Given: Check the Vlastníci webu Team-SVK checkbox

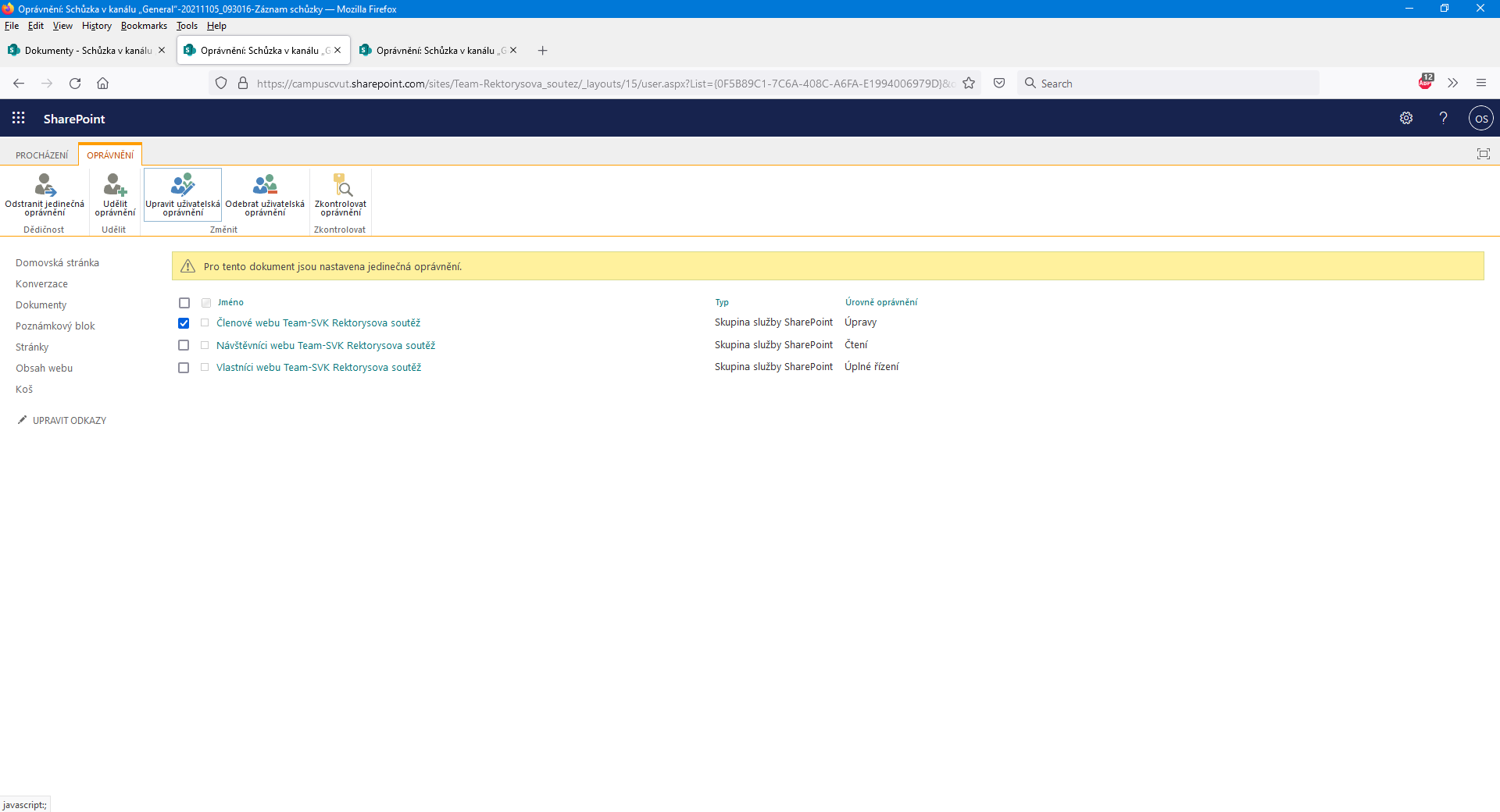Looking at the screenshot, I should [x=184, y=368].
